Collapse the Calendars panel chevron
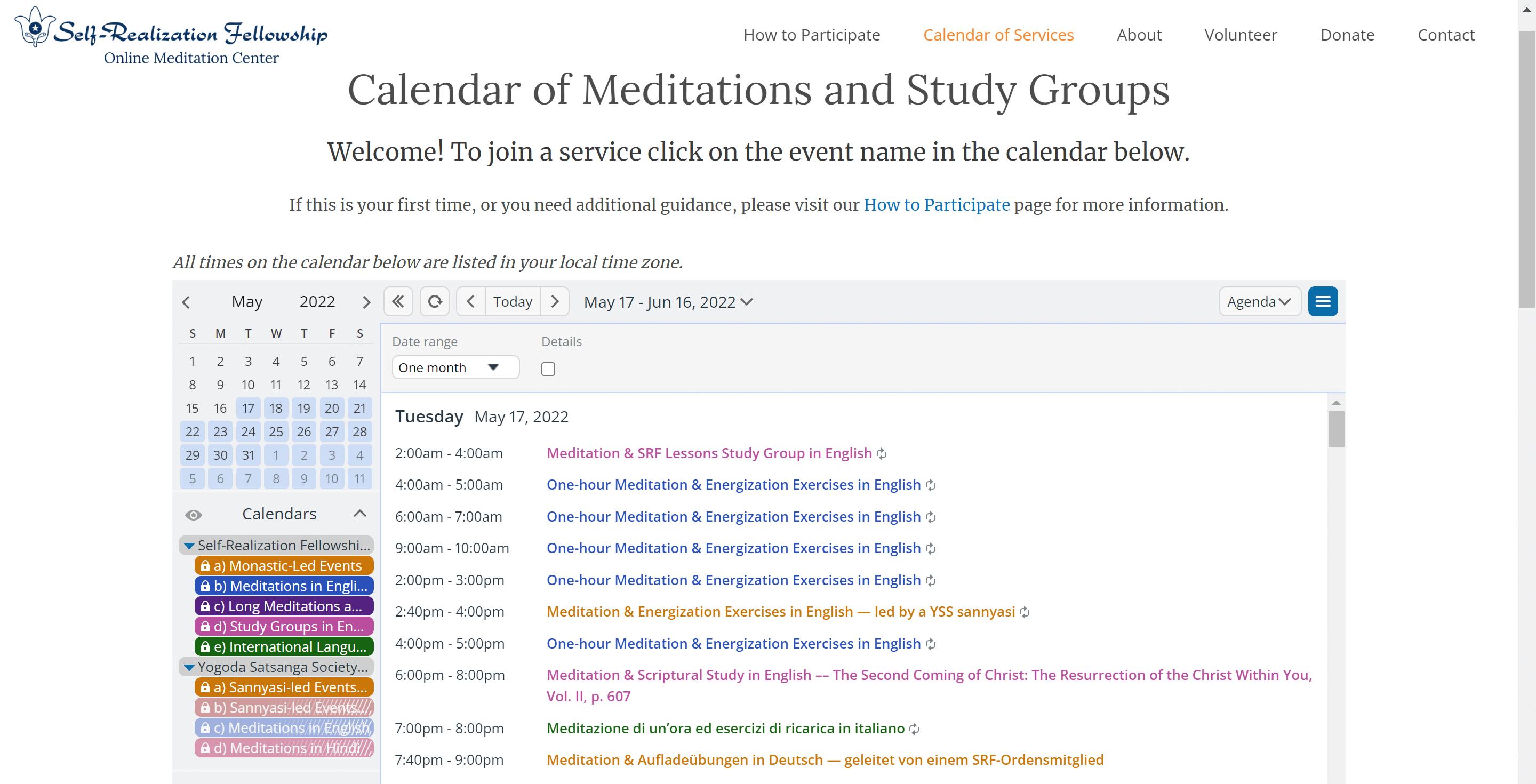Image resolution: width=1536 pixels, height=784 pixels. [359, 514]
